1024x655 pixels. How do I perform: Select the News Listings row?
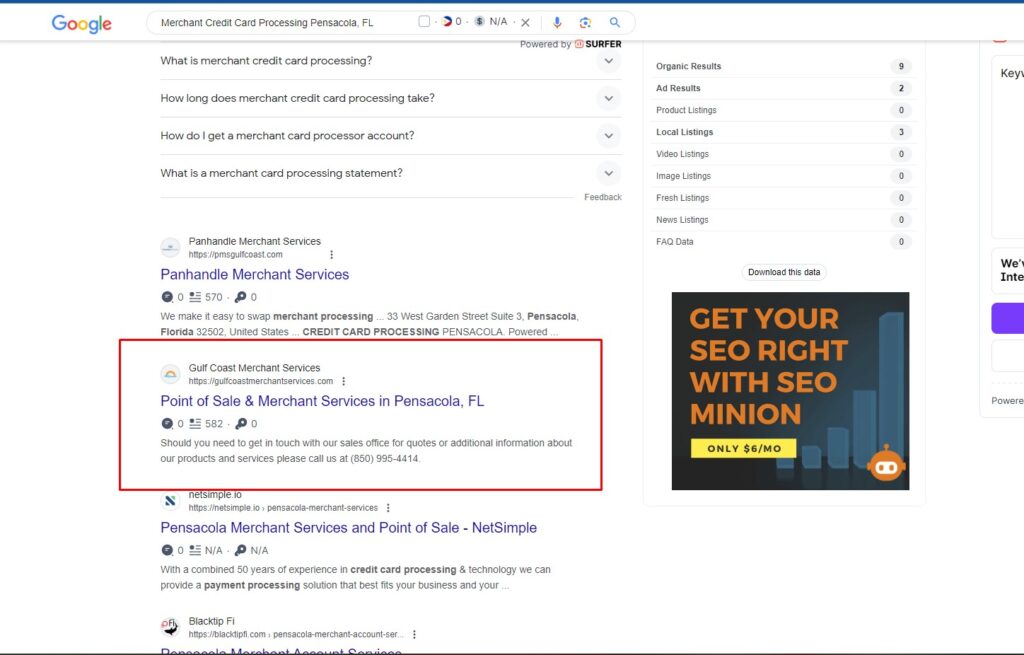[x=784, y=220]
